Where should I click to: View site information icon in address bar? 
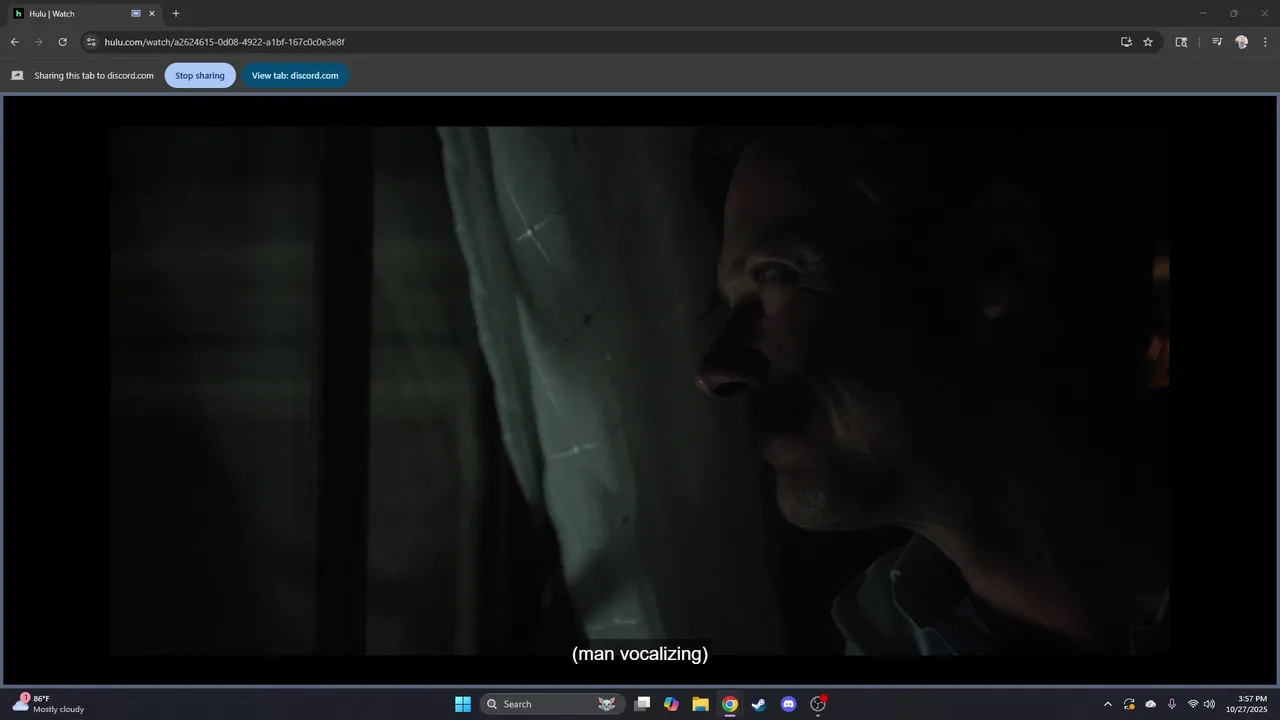click(90, 42)
